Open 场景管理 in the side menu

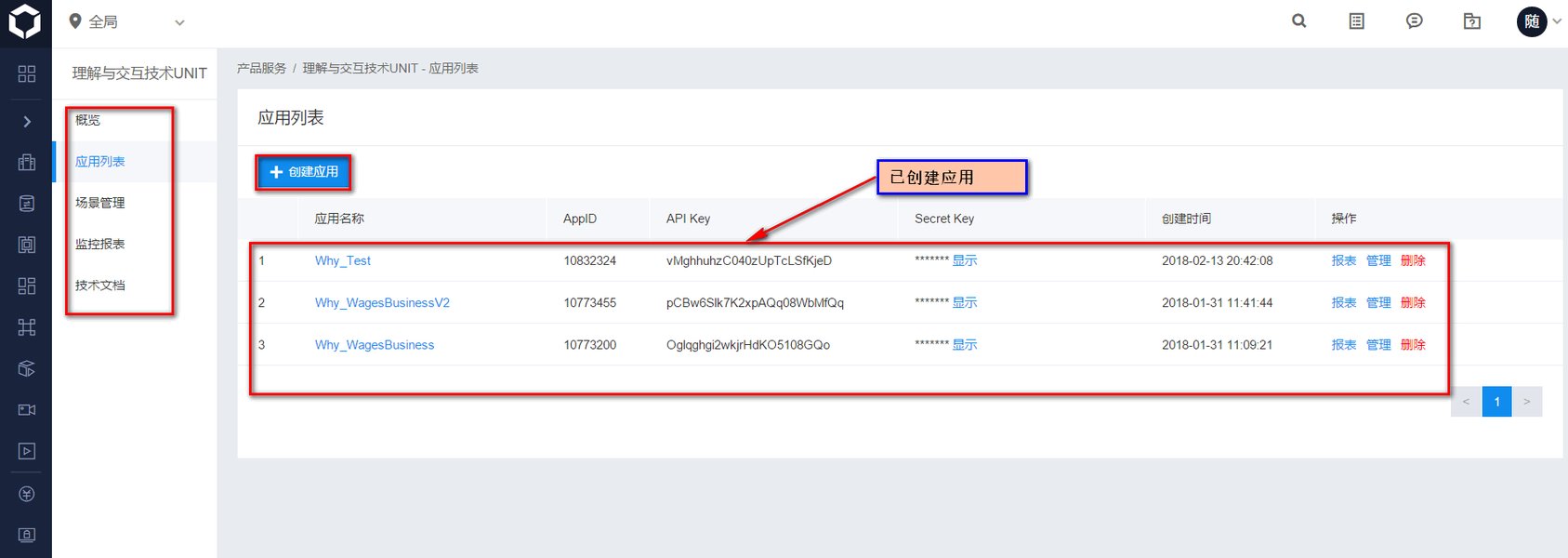99,203
